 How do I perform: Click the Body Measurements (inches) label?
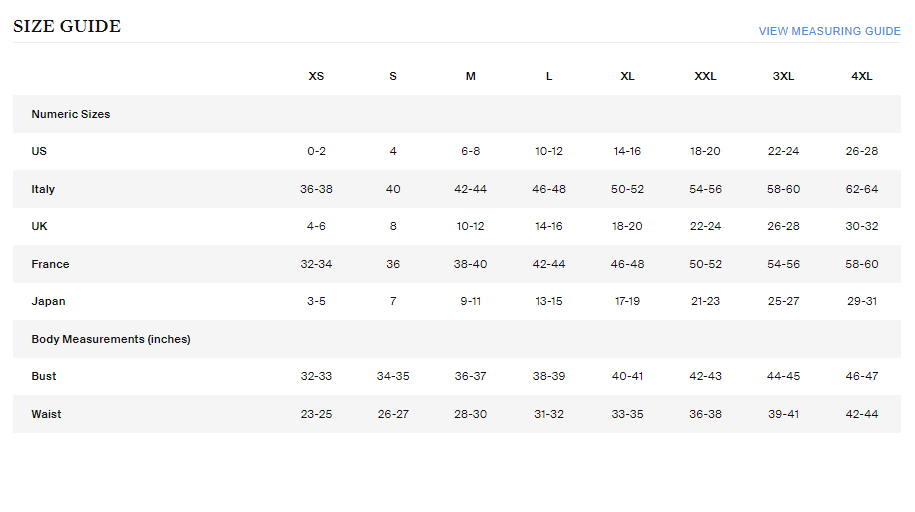[x=111, y=339]
